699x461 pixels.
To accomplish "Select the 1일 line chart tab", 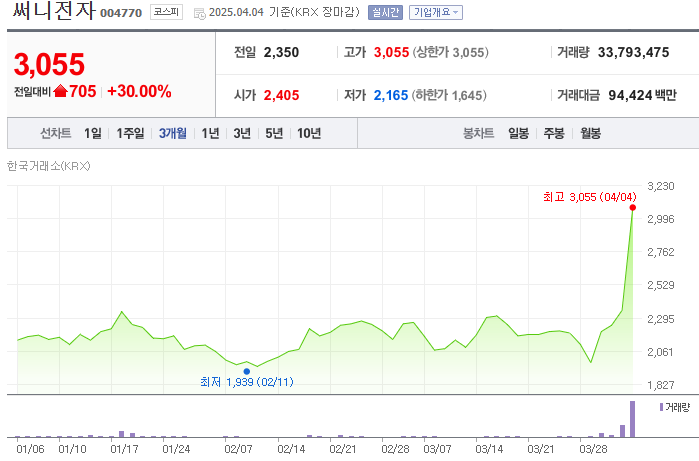I will (93, 133).
